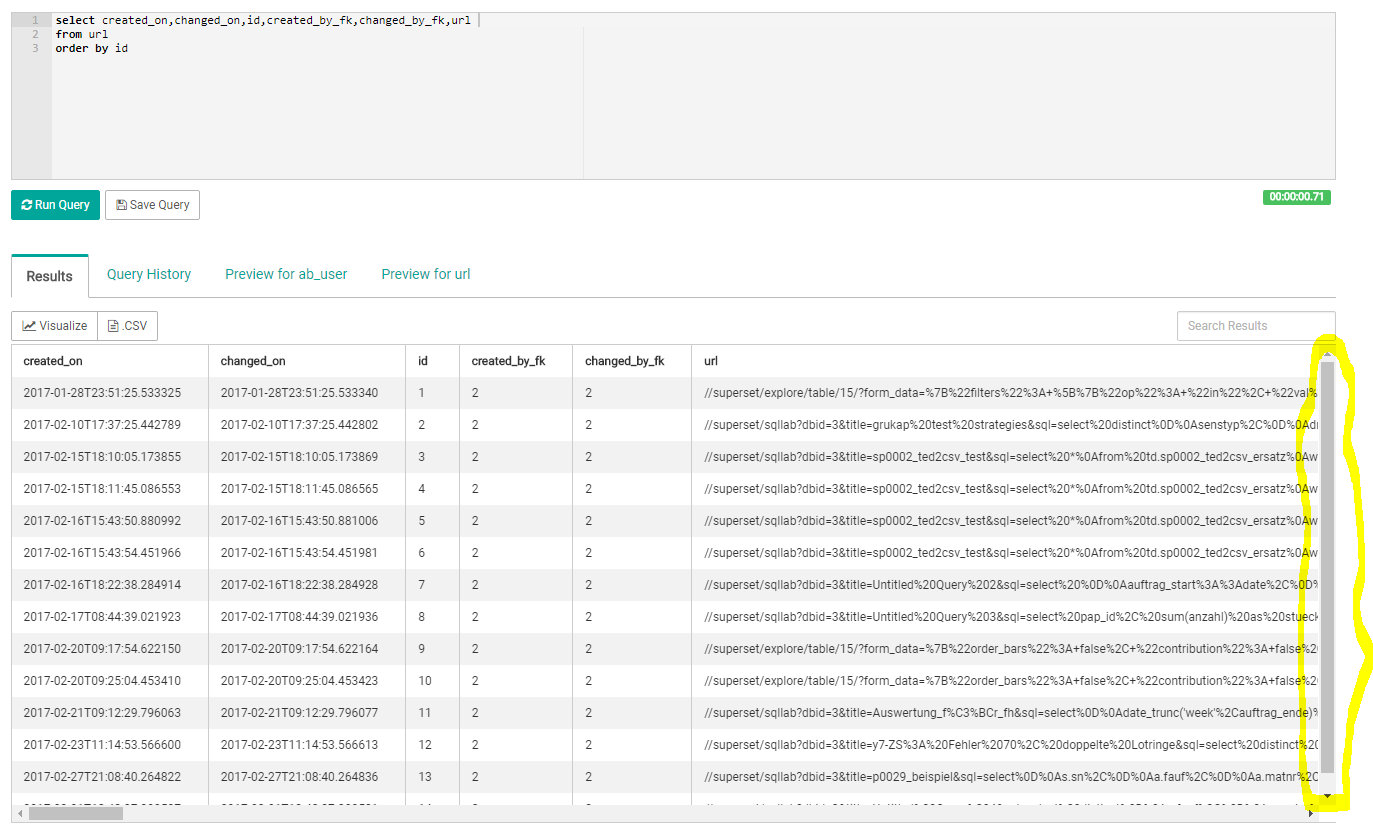
Task: Click the save icon beside Save Query
Action: pyautogui.click(x=120, y=204)
